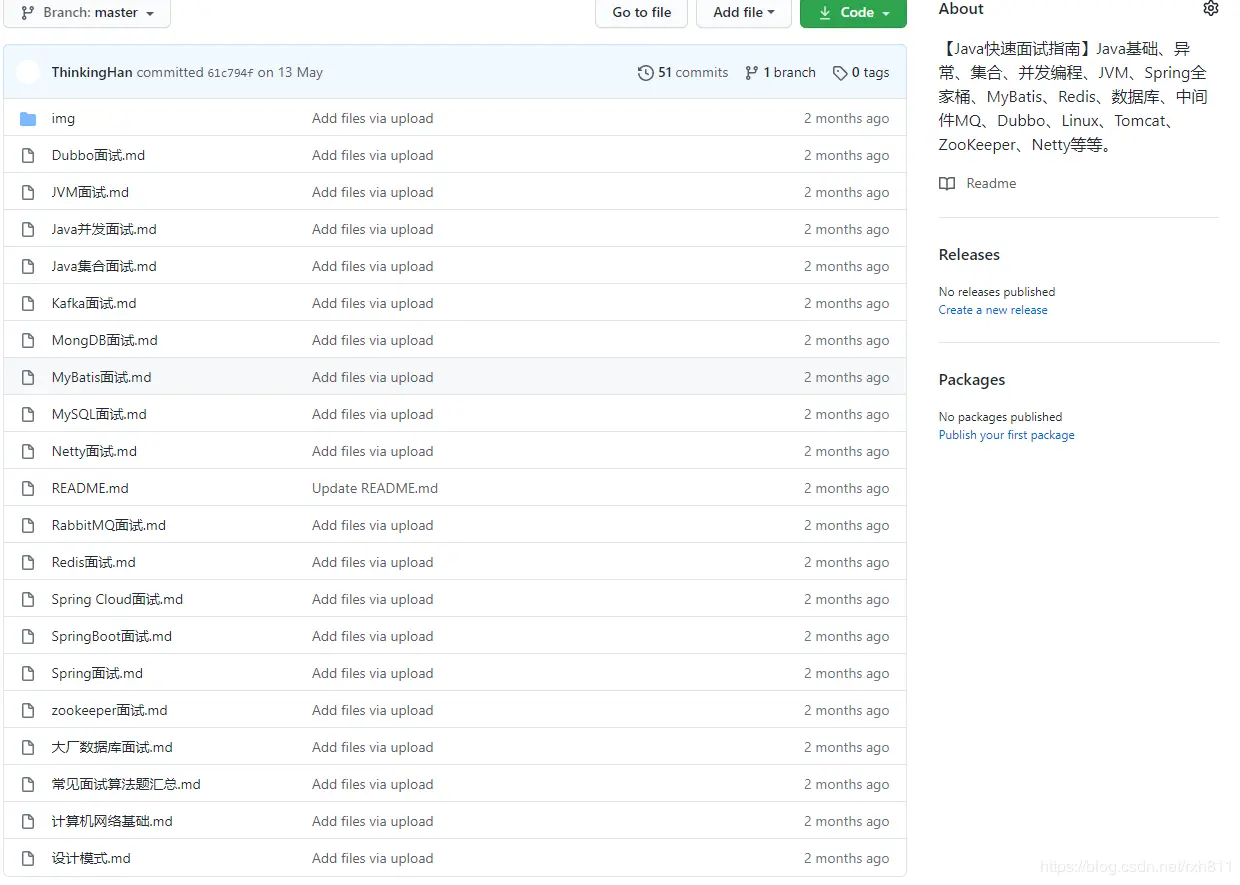Open the Update README.md commit message
Image resolution: width=1240 pixels, height=885 pixels.
(x=375, y=488)
